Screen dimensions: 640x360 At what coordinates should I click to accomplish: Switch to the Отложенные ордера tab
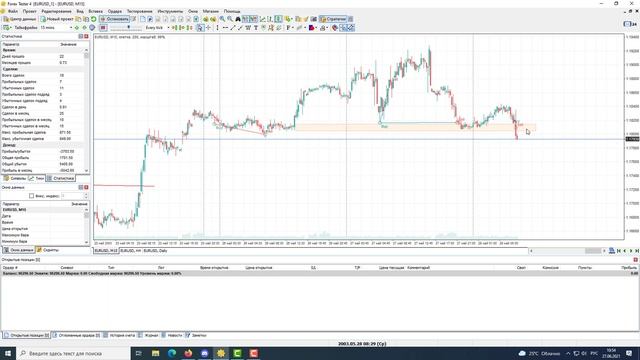coord(76,335)
